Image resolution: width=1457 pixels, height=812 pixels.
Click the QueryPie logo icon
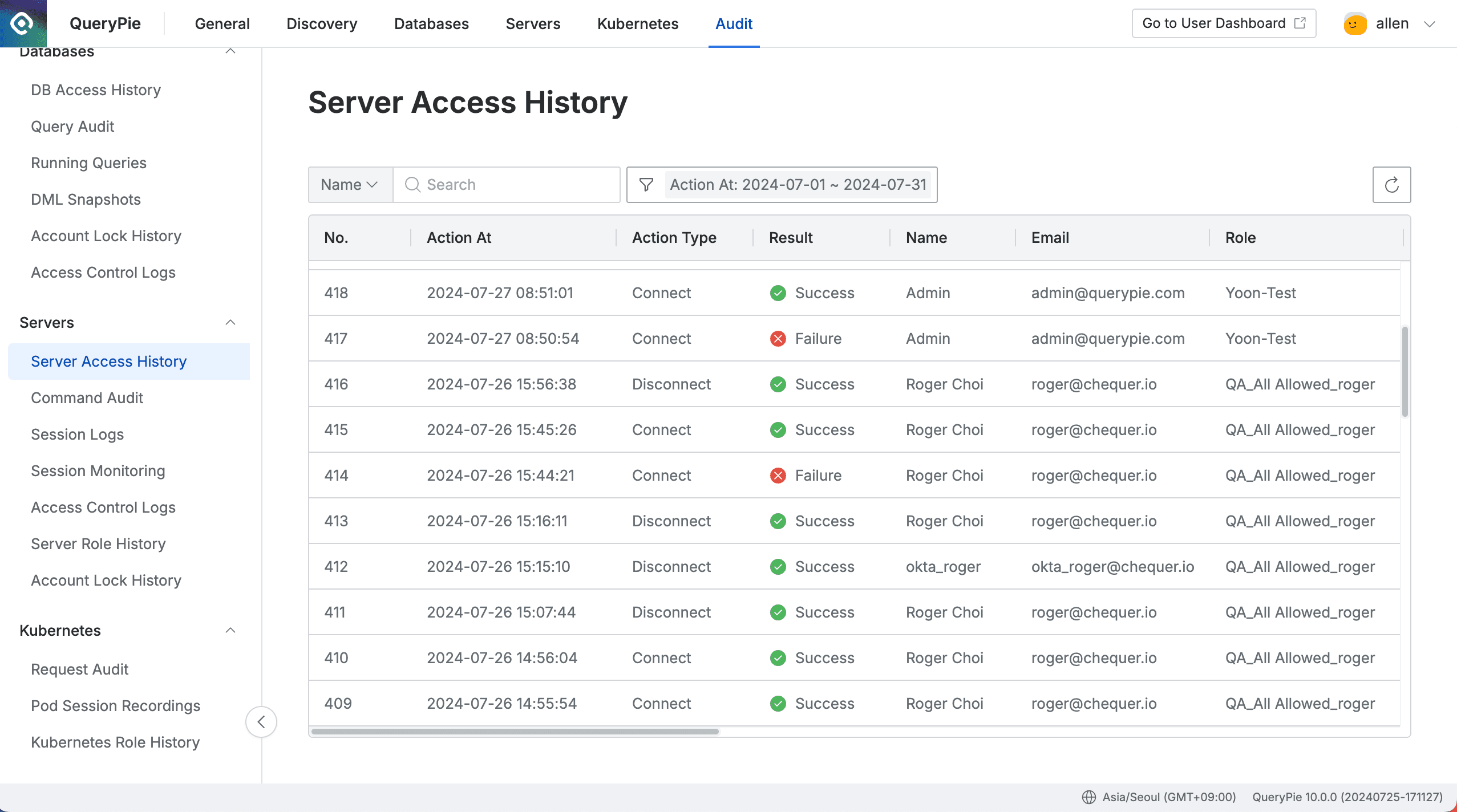tap(22, 23)
